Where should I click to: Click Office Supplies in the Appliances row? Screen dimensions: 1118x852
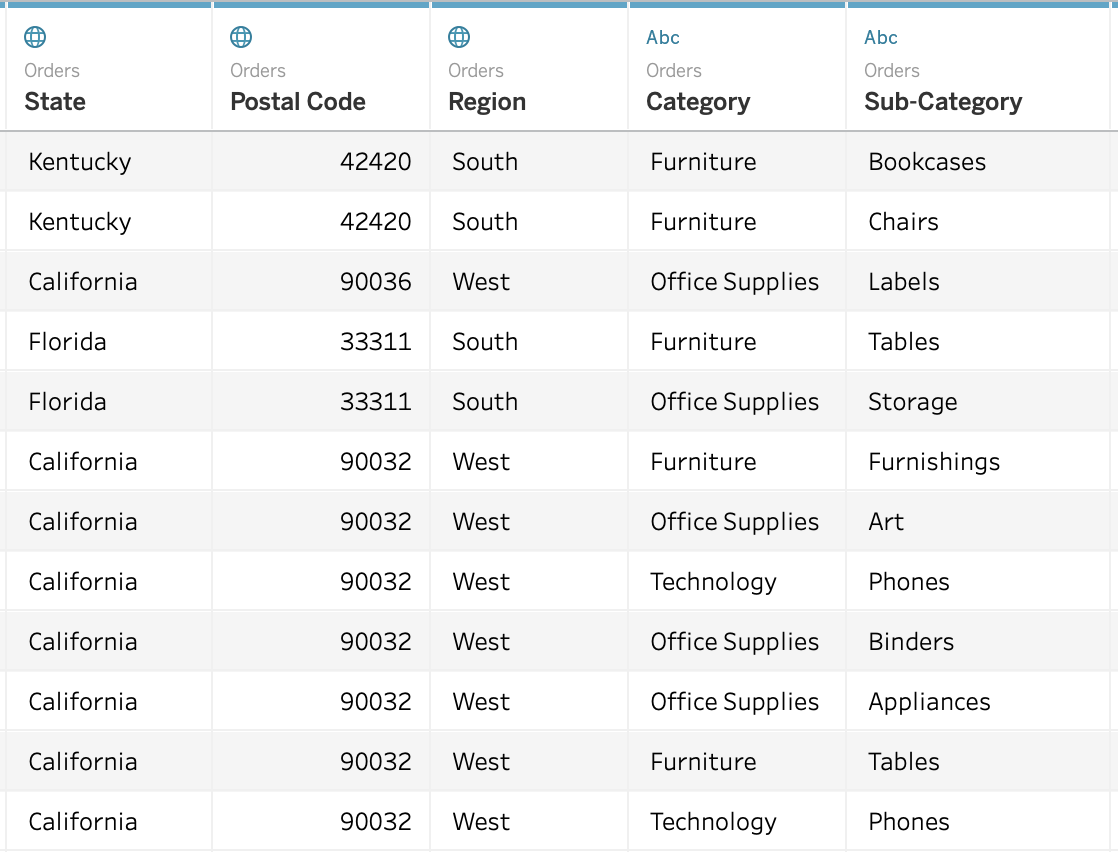[734, 702]
